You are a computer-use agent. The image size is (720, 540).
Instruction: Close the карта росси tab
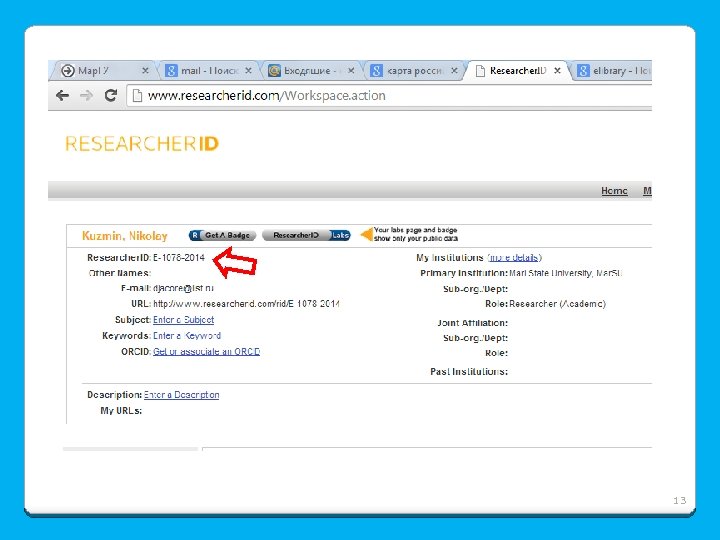tap(454, 71)
